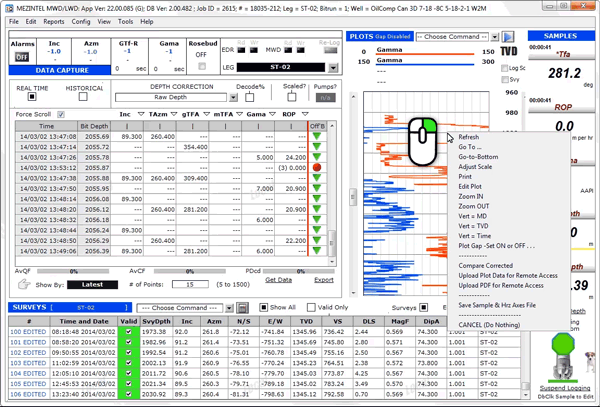This screenshot has height=407, width=600.
Task: Click the pointing hand icon near Show By
Action: [24, 284]
